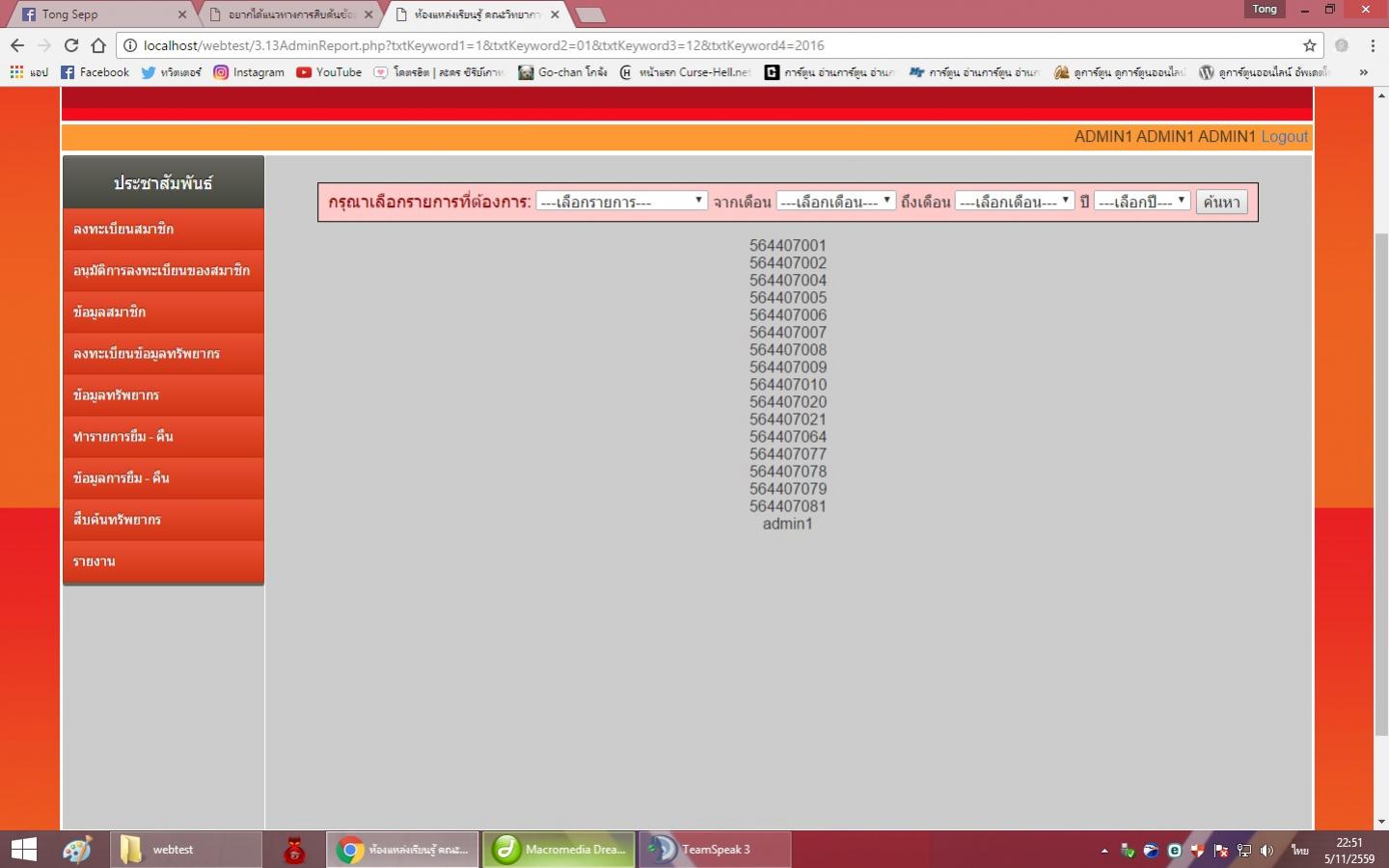Open the เลือกปี year dropdown

coord(1142,202)
